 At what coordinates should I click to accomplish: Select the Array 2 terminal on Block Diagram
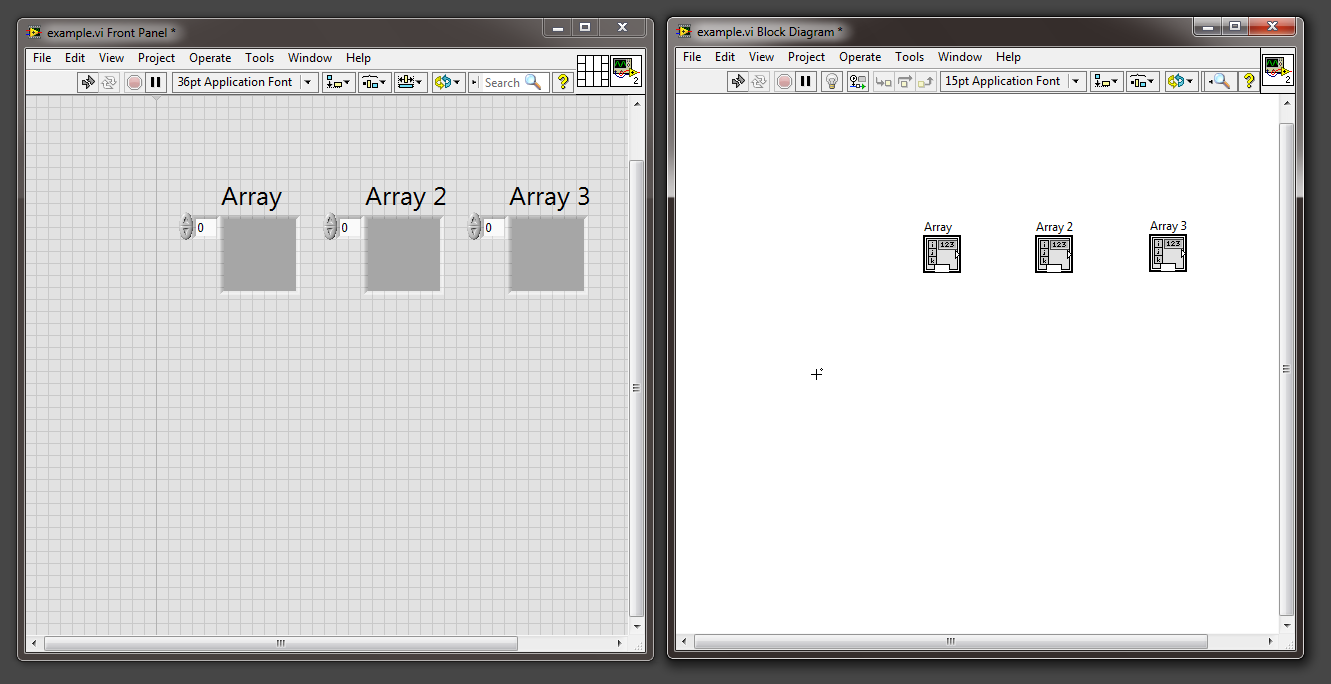[1054, 253]
